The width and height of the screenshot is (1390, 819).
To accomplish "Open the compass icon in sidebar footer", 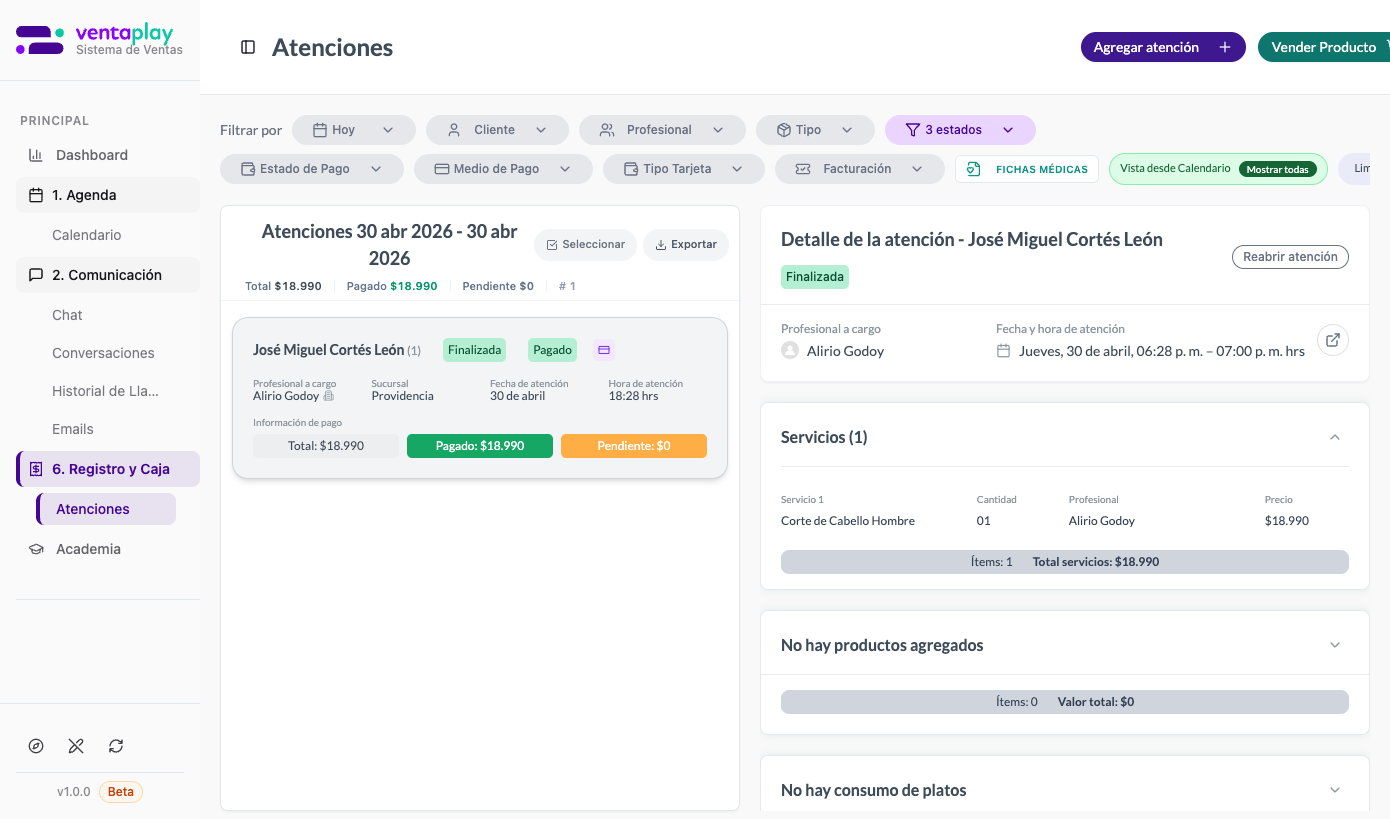I will click(36, 746).
